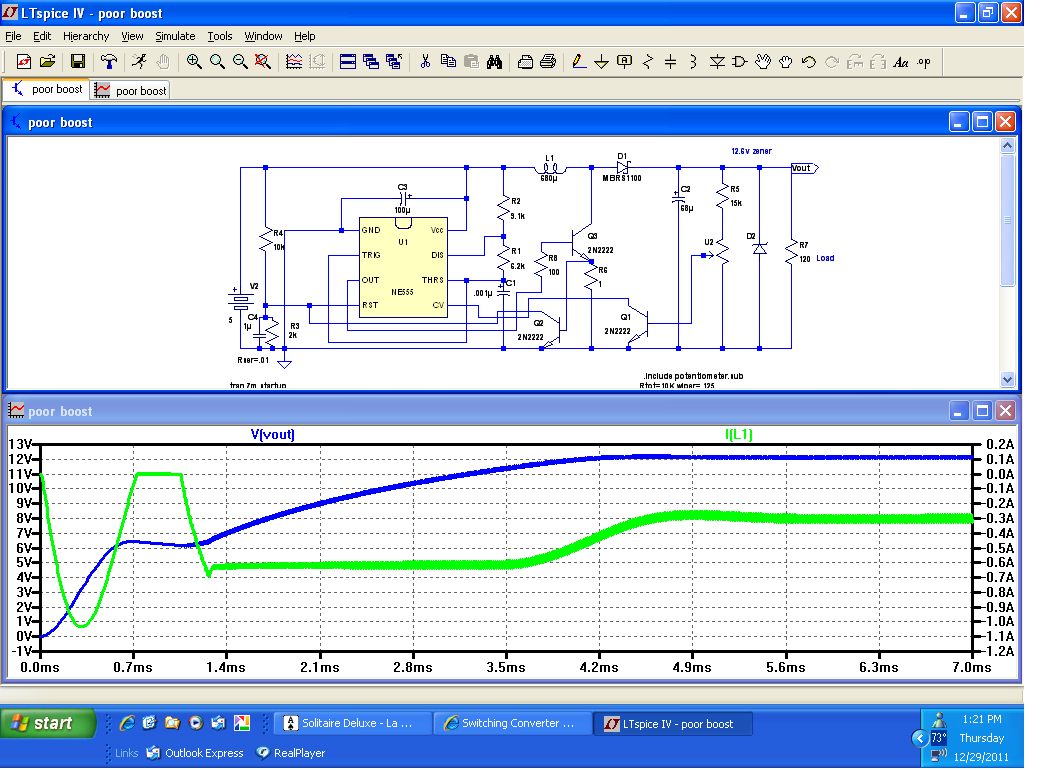
Task: Click the Zoom Out magnifier icon
Action: (x=240, y=62)
